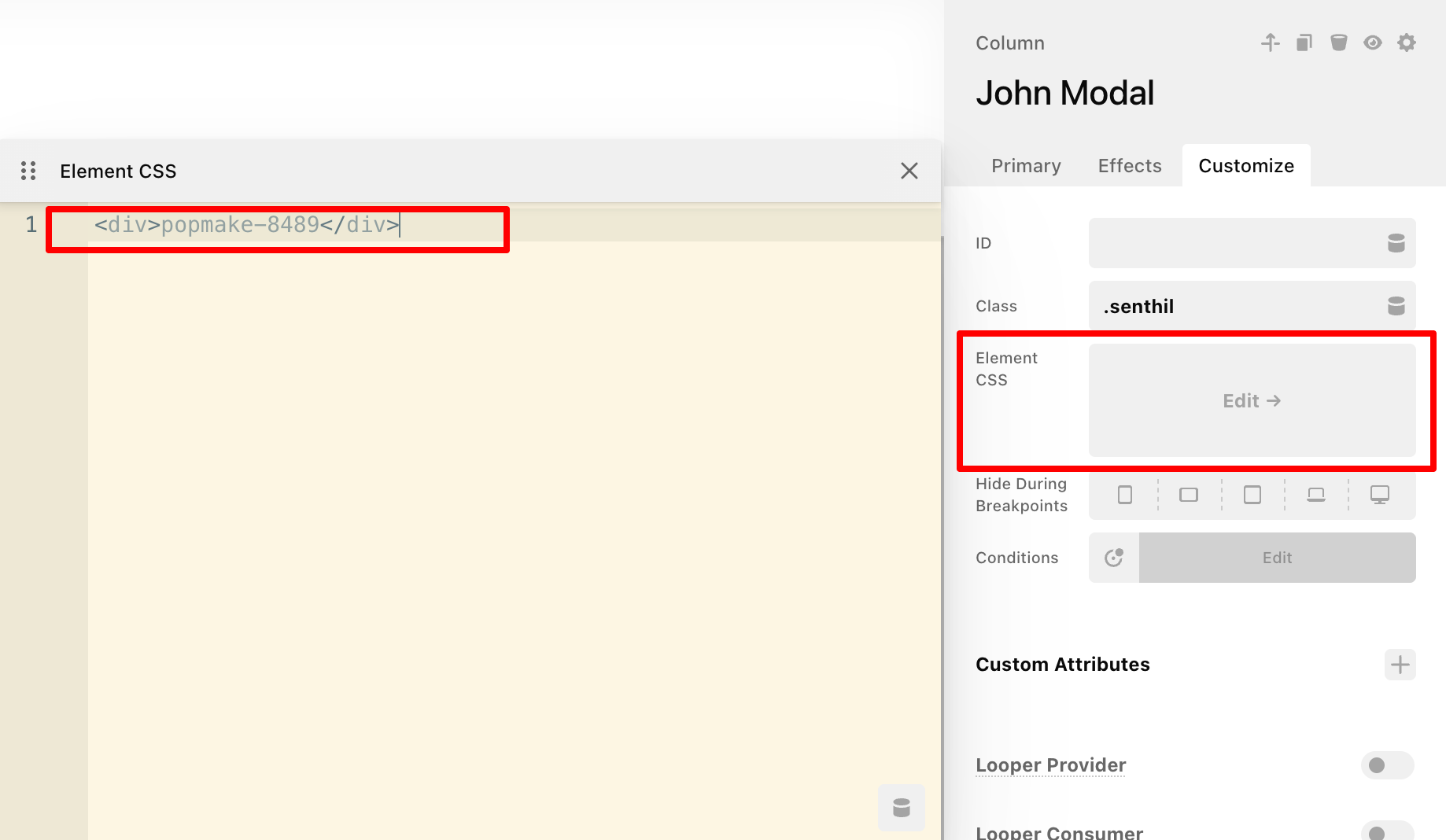This screenshot has width=1446, height=840.
Task: Add a new Custom Attribute
Action: pyautogui.click(x=1400, y=665)
